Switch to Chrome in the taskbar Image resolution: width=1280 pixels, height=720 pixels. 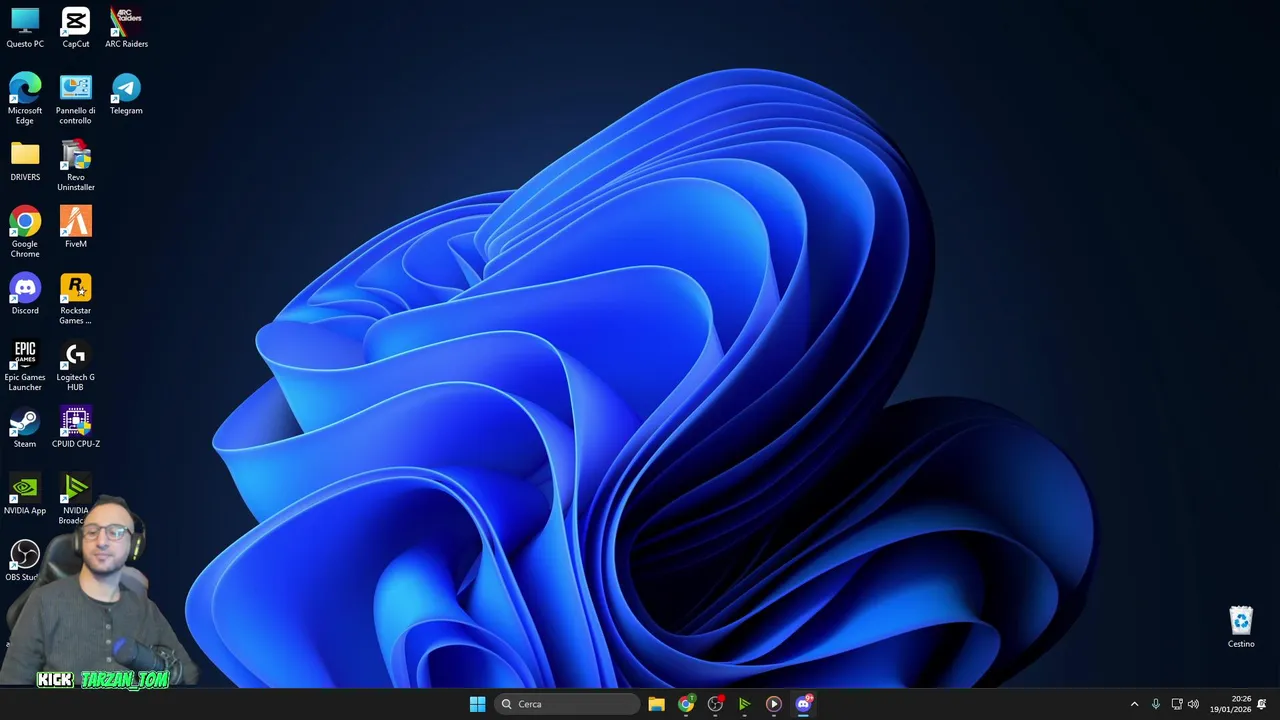tap(686, 704)
